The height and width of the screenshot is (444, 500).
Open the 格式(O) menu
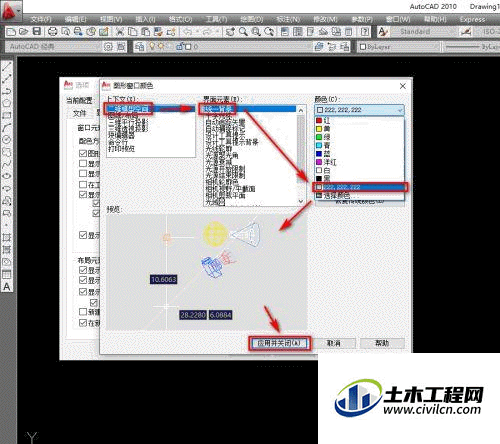point(180,19)
